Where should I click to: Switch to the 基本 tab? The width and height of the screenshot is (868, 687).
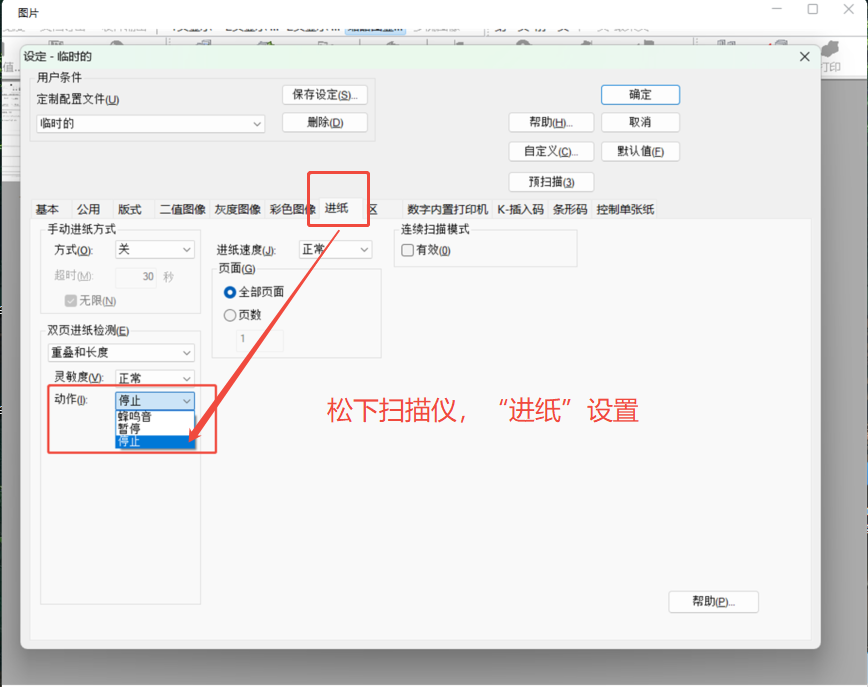coord(47,209)
